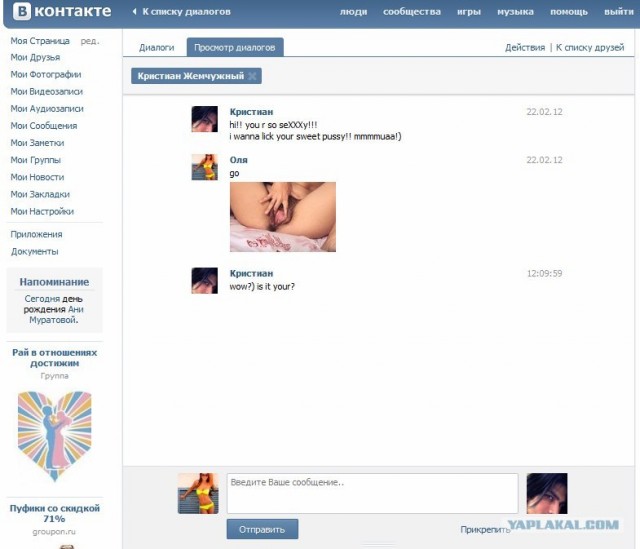Open Мои Сообщения
The width and height of the screenshot is (640, 549).
(44, 126)
